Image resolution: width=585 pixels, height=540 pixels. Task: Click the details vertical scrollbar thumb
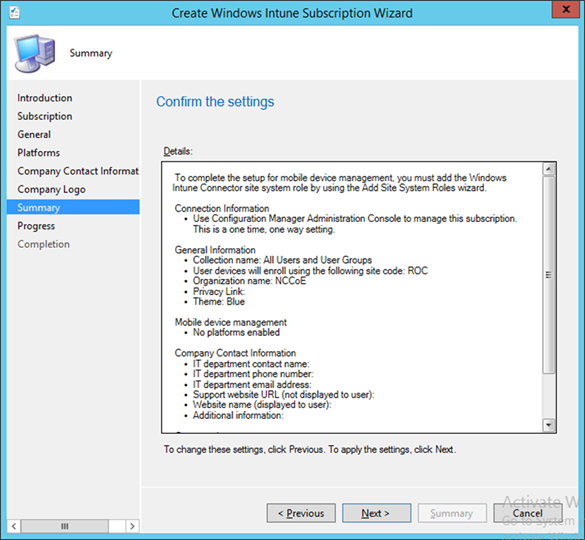click(548, 275)
